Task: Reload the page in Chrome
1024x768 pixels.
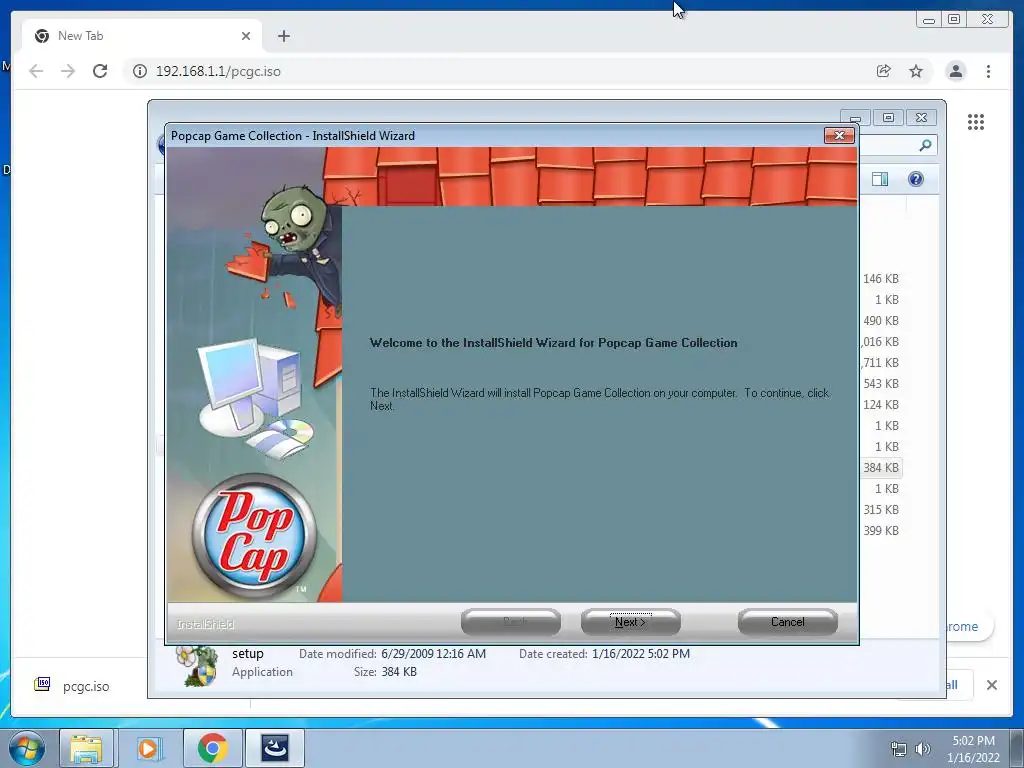Action: 100,71
